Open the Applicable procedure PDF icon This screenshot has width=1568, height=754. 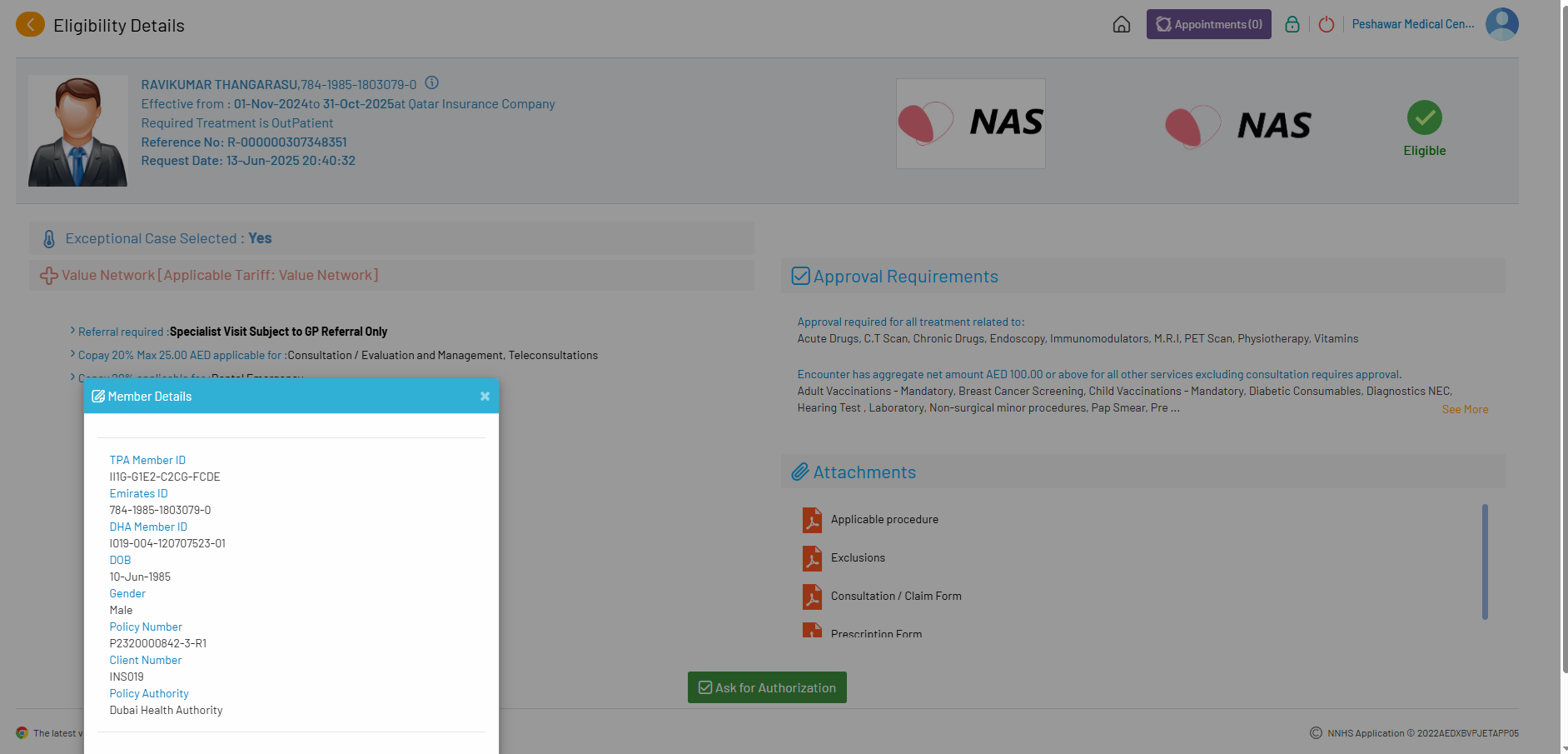click(812, 520)
